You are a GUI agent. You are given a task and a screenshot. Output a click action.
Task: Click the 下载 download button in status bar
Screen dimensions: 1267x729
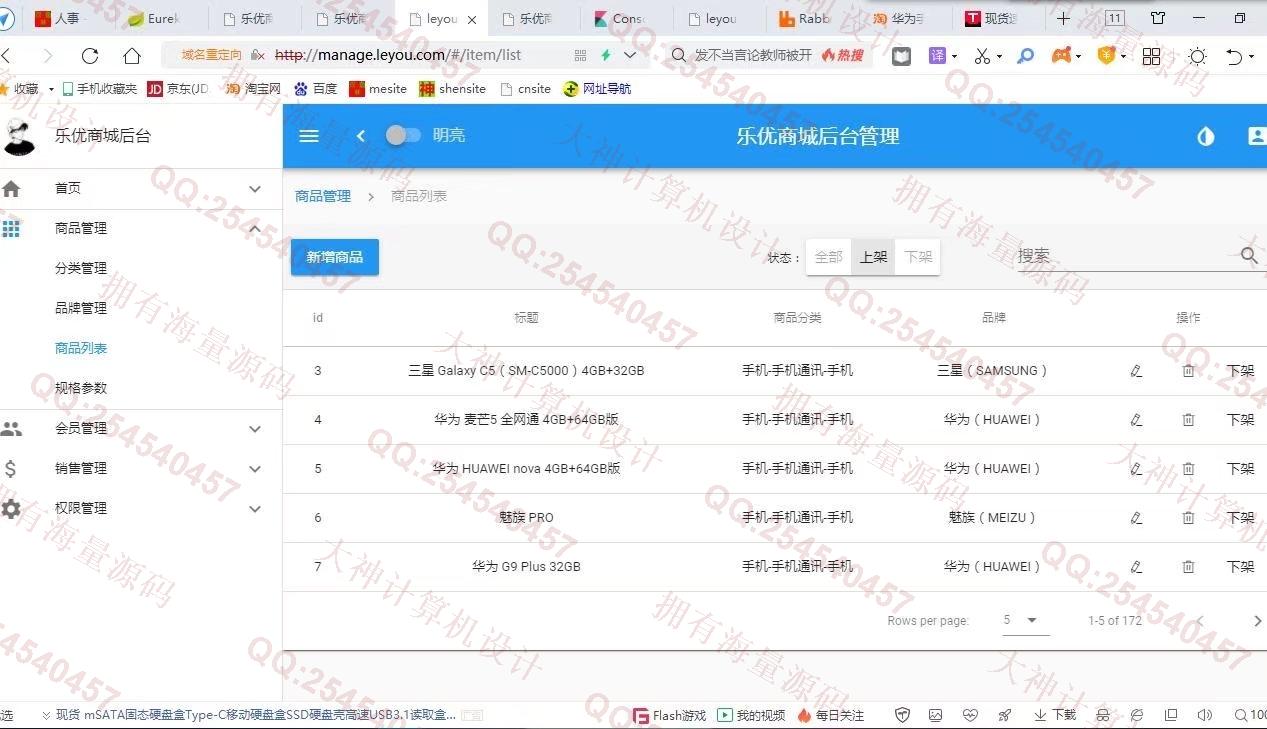tap(1054, 715)
